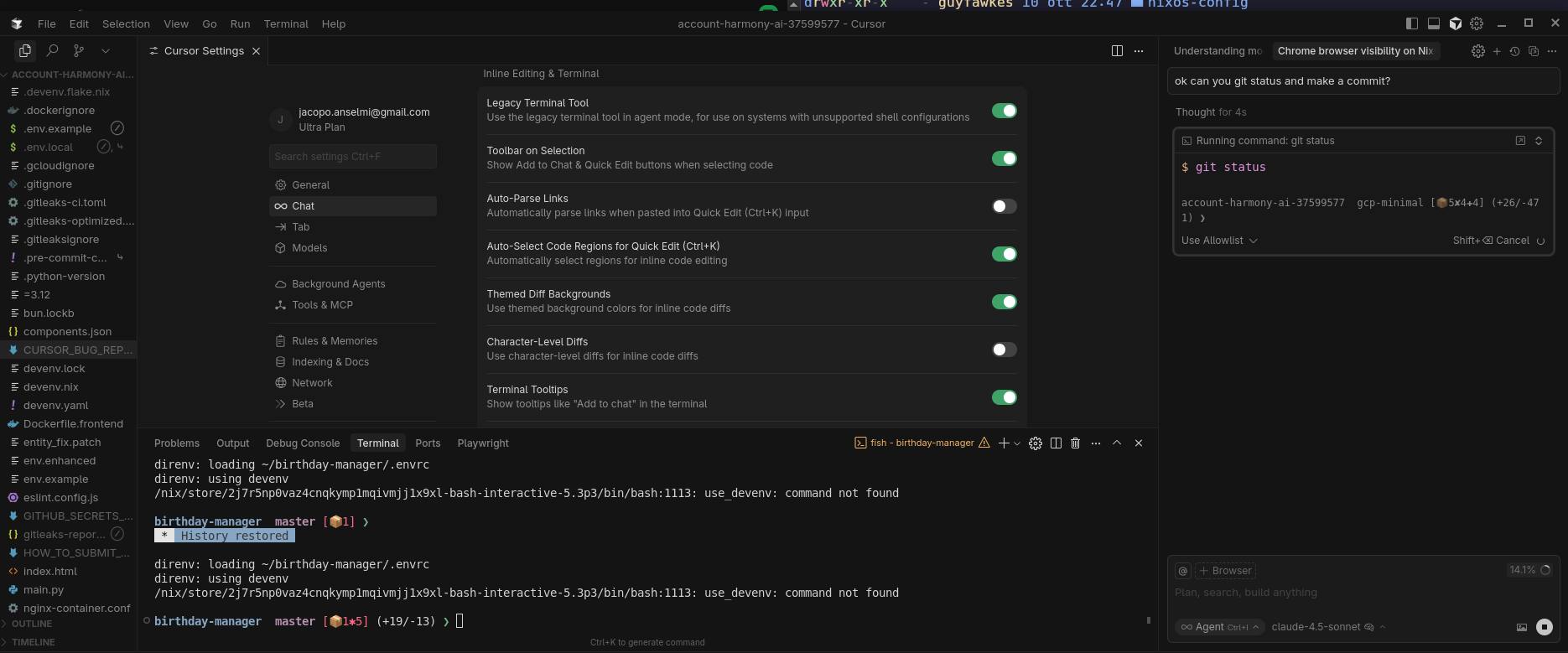This screenshot has height=653, width=1568.
Task: Split the terminal
Action: tap(1056, 443)
